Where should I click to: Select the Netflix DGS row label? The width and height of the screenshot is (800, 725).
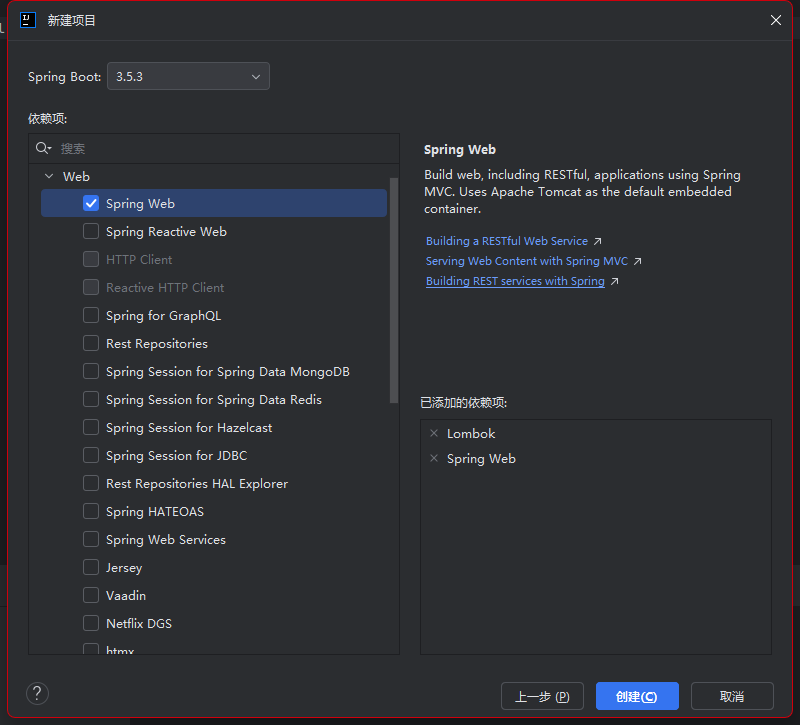click(139, 623)
